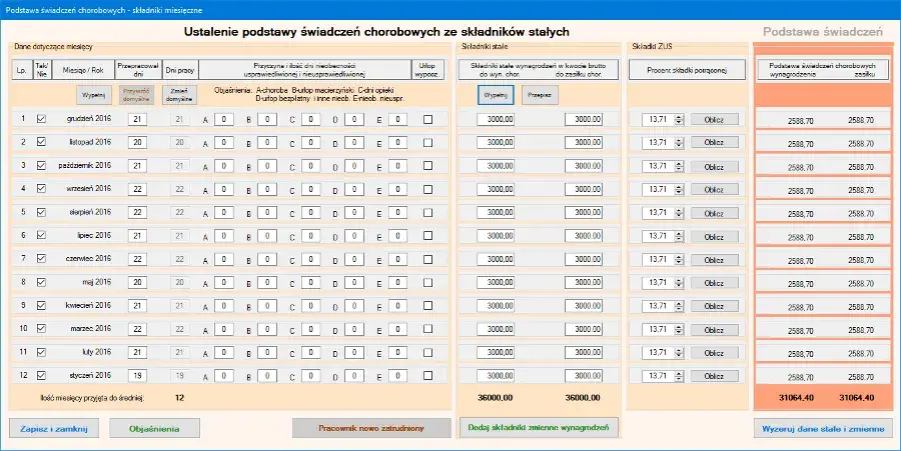Click Oblicz in the lipiec 2016 row
The height and width of the screenshot is (451, 901).
tap(714, 236)
